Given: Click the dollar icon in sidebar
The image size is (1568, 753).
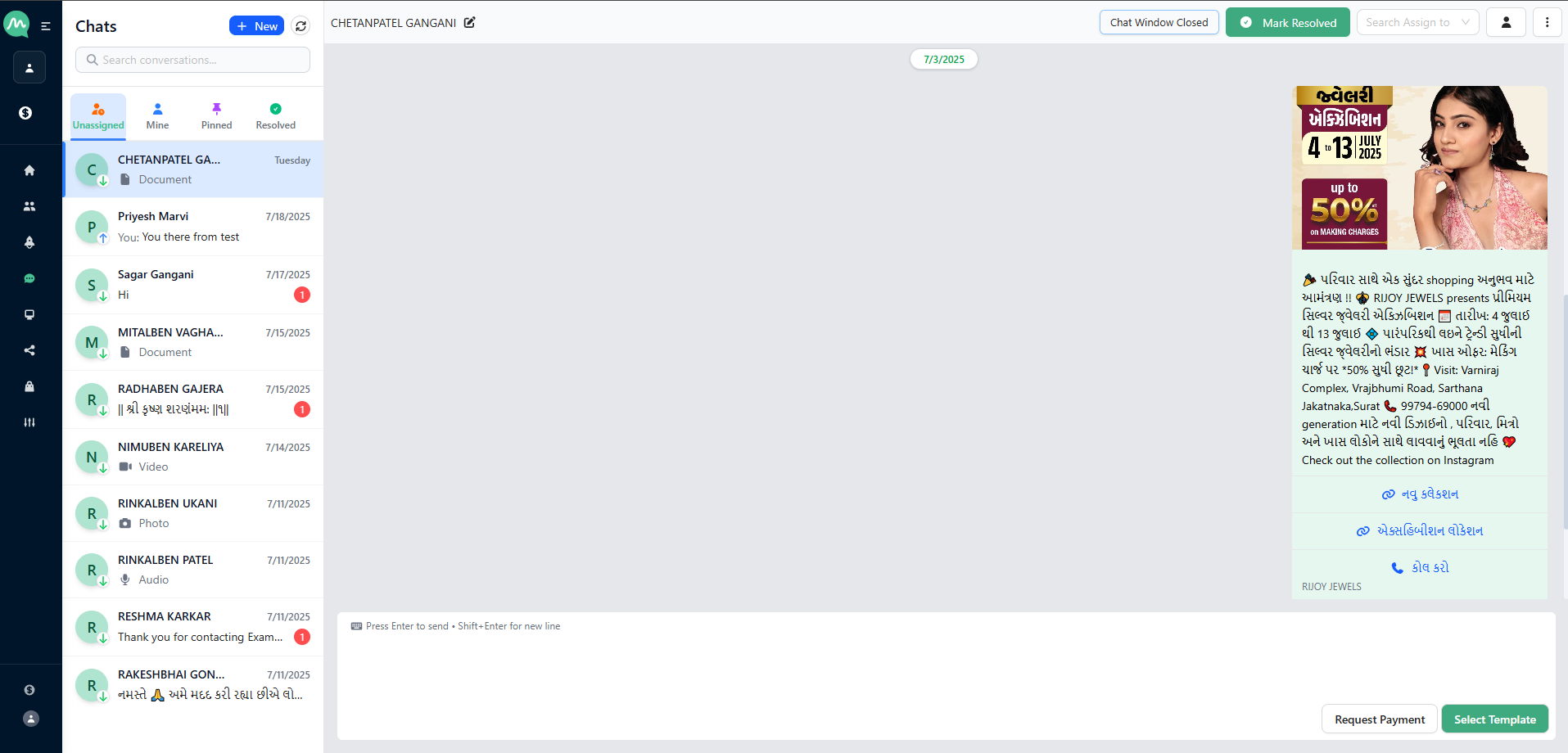Looking at the screenshot, I should coord(25,113).
